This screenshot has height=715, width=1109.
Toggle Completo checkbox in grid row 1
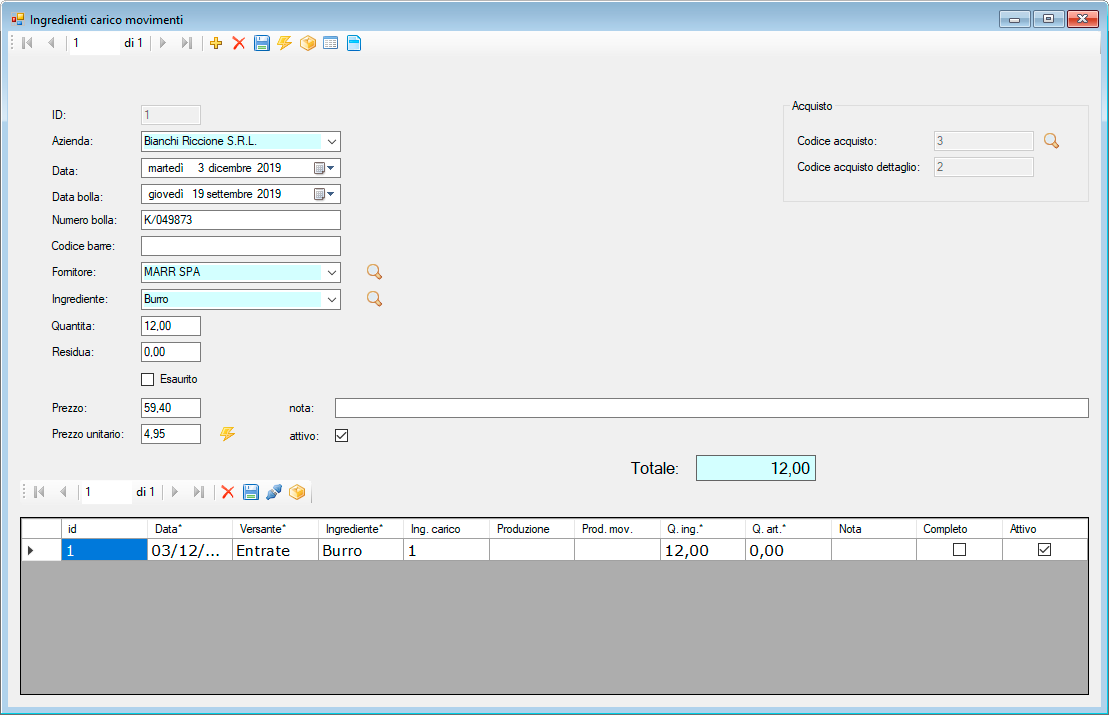pyautogui.click(x=959, y=550)
